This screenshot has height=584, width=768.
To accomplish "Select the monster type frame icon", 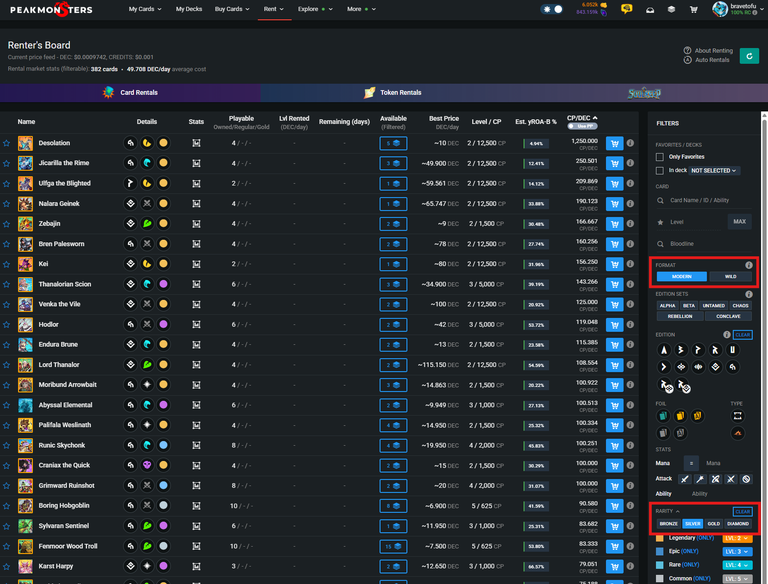I will [737, 416].
